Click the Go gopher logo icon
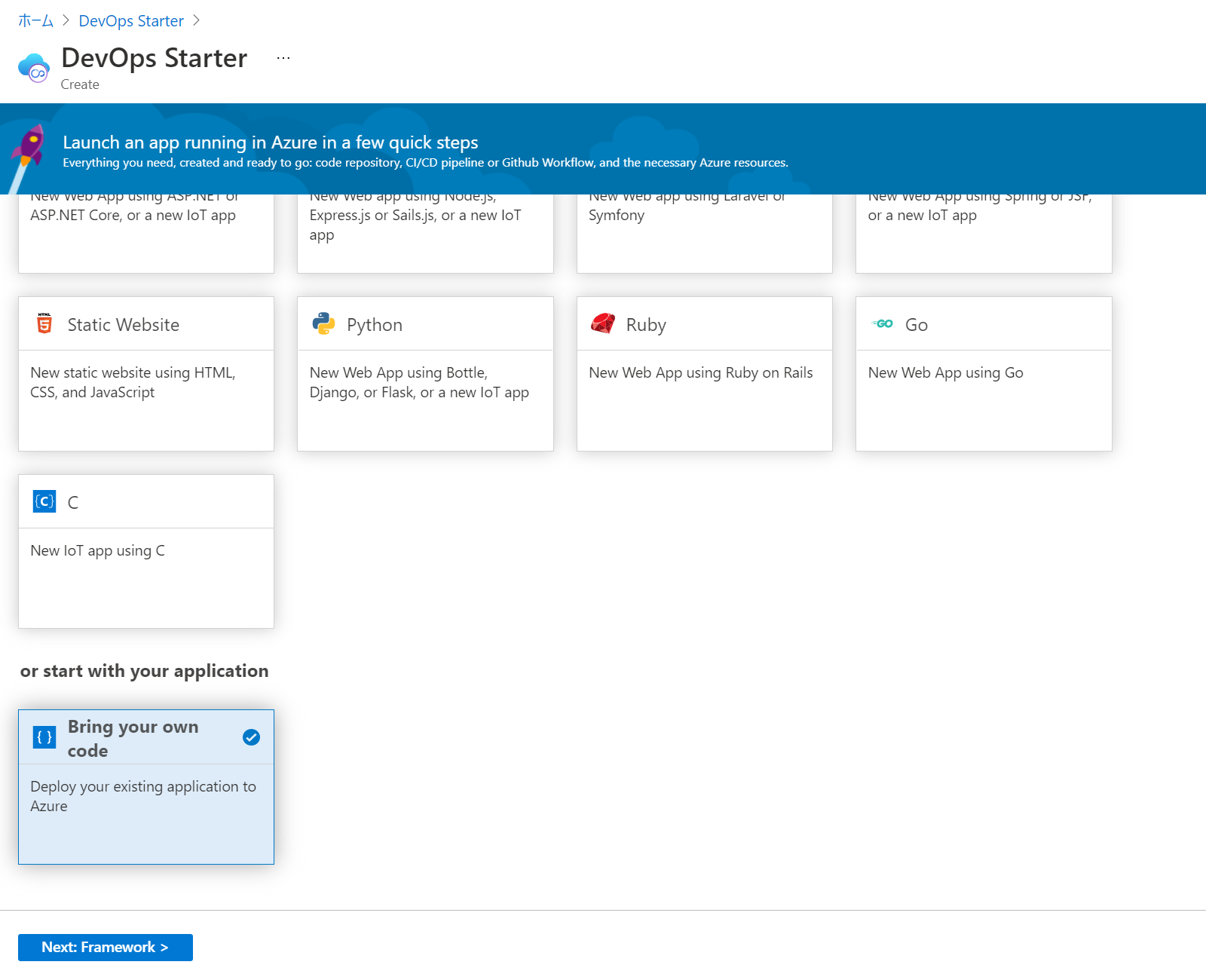 pyautogui.click(x=883, y=323)
